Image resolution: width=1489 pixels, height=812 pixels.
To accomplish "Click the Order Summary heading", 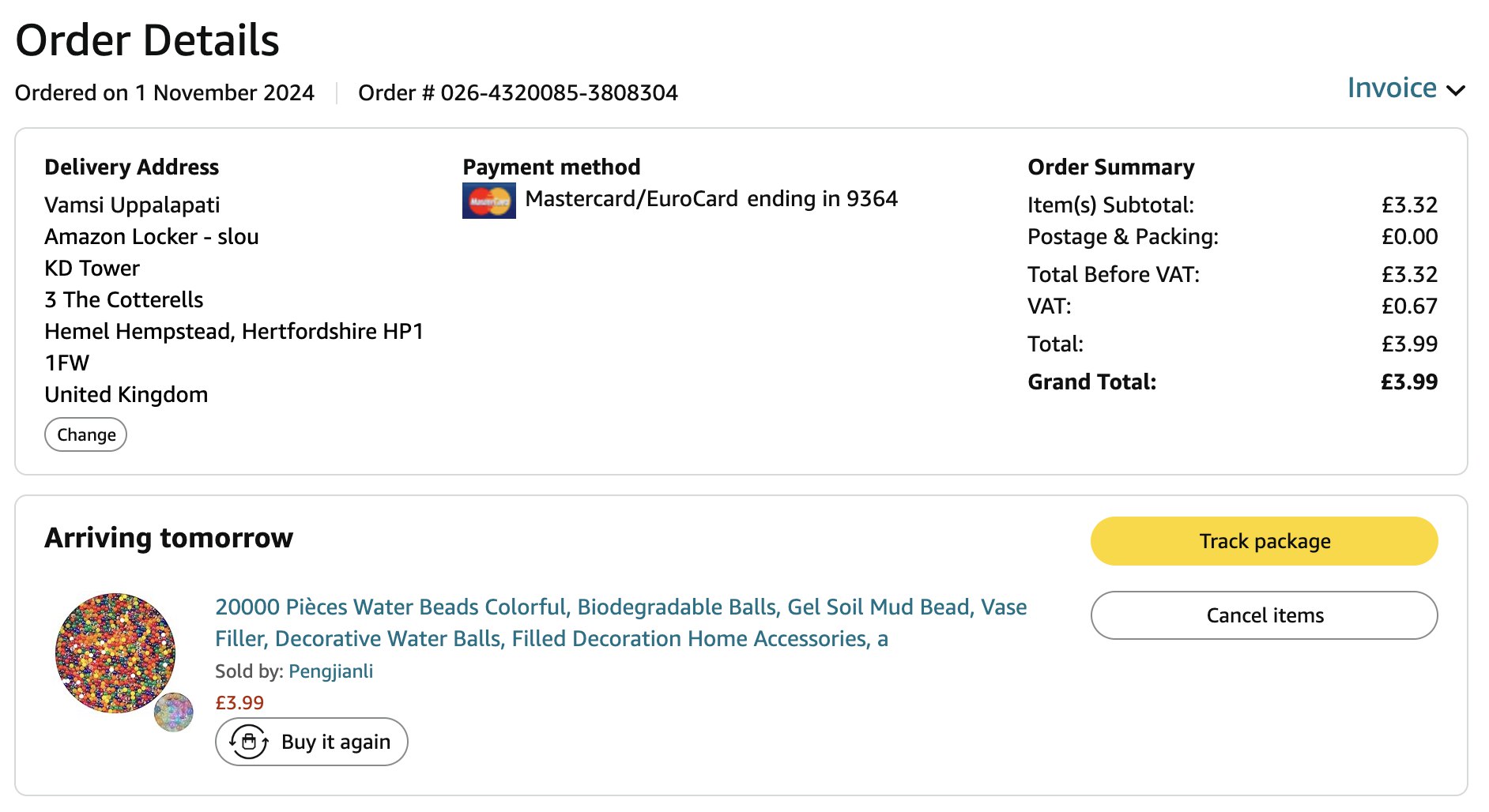I will pos(1110,167).
